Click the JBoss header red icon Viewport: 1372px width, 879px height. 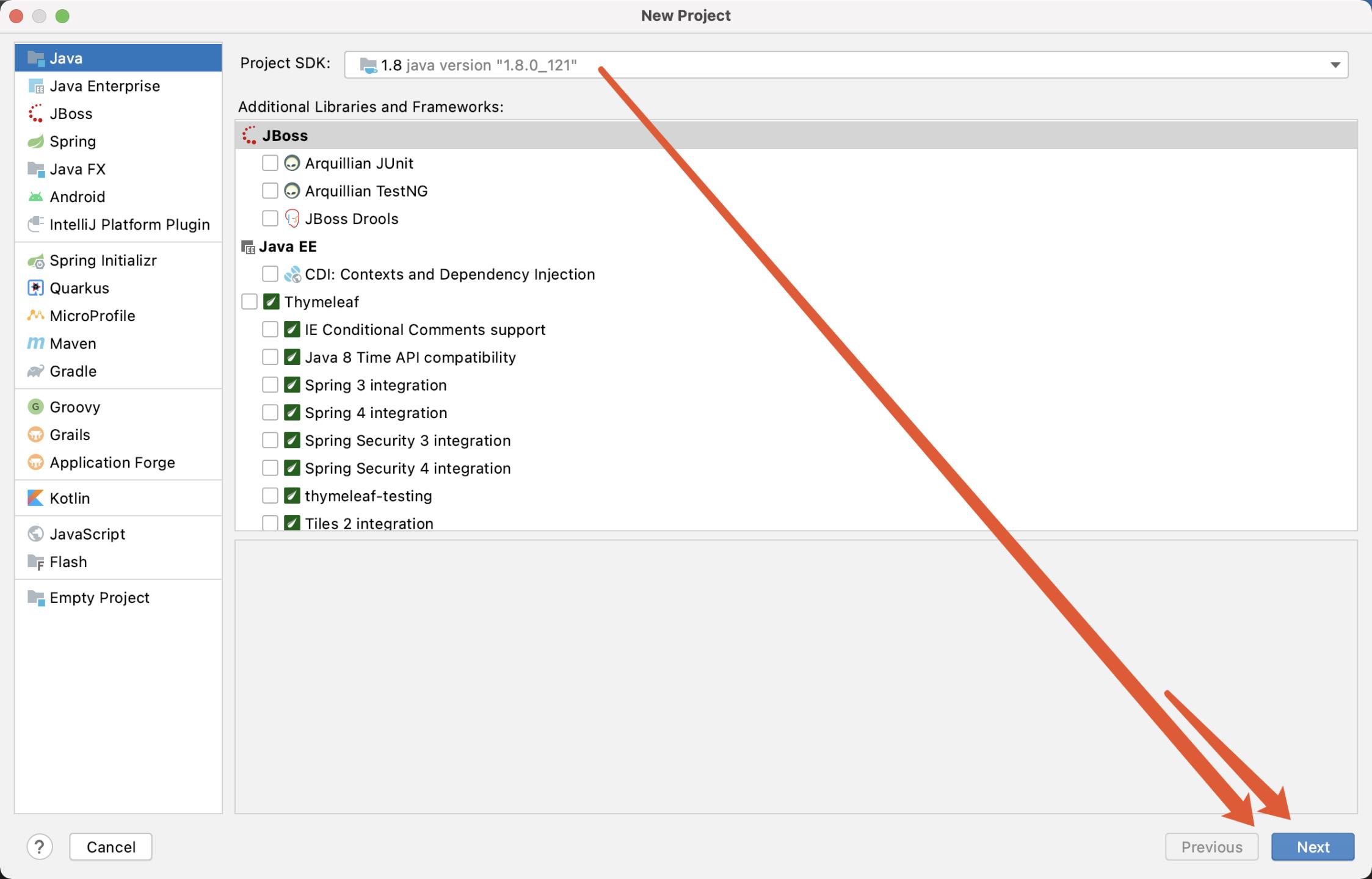(250, 136)
